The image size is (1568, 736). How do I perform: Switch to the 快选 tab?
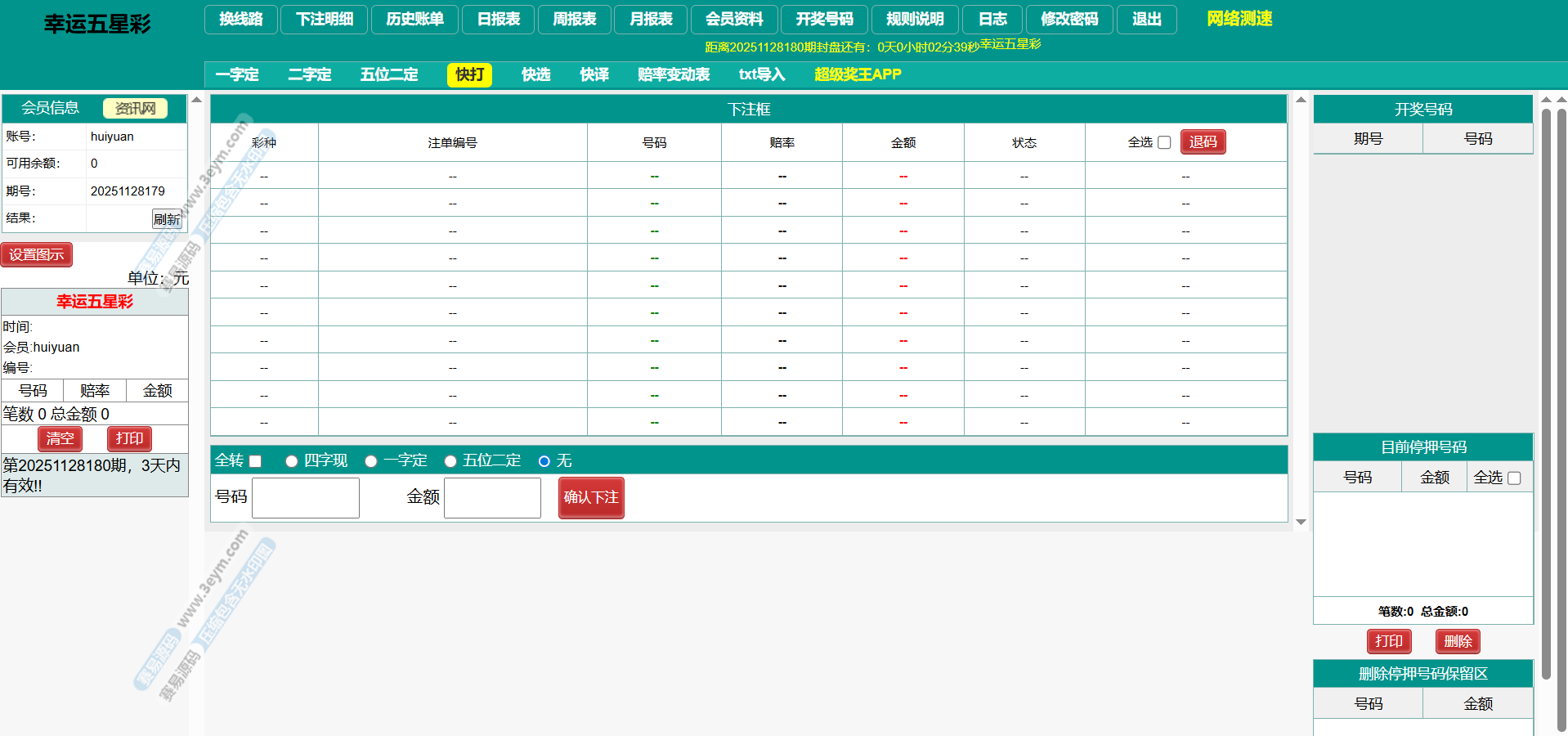[535, 74]
